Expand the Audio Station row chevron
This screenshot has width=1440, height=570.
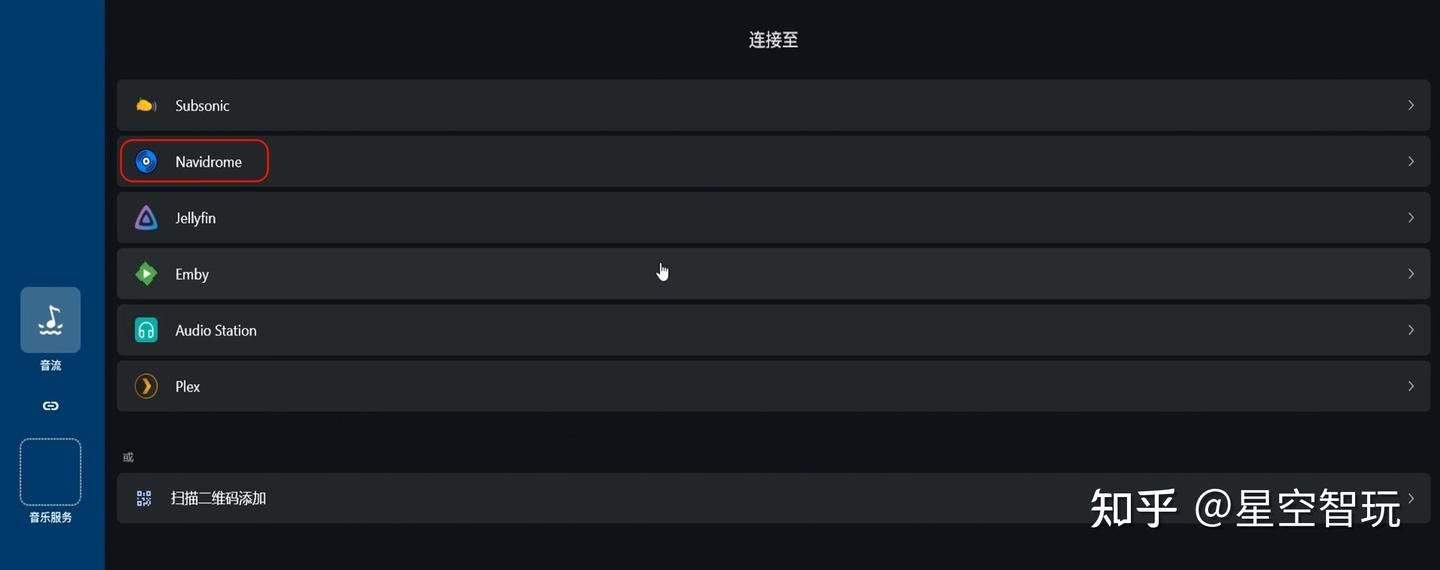coord(1411,330)
